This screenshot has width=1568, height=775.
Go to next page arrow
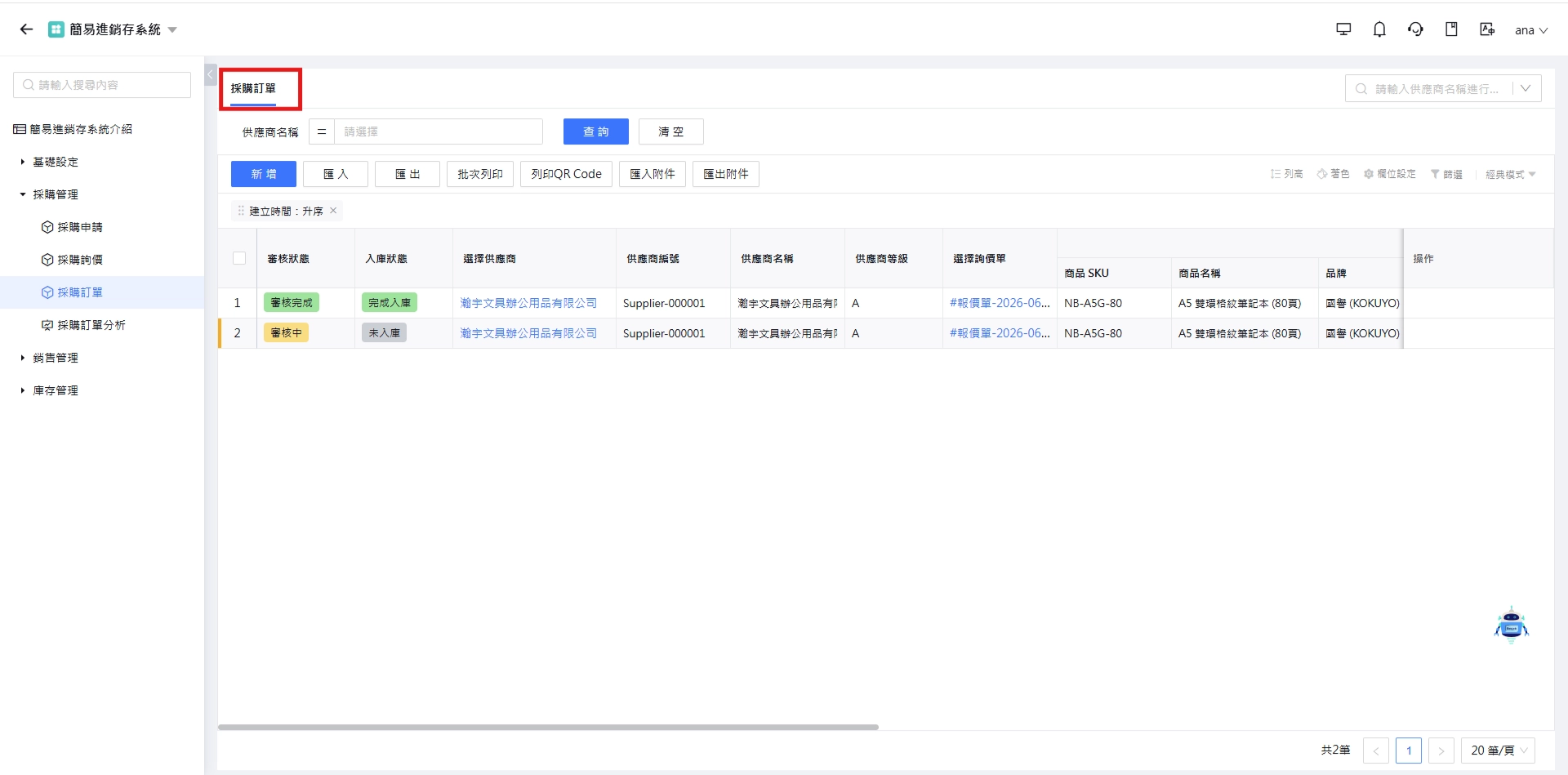[1441, 751]
